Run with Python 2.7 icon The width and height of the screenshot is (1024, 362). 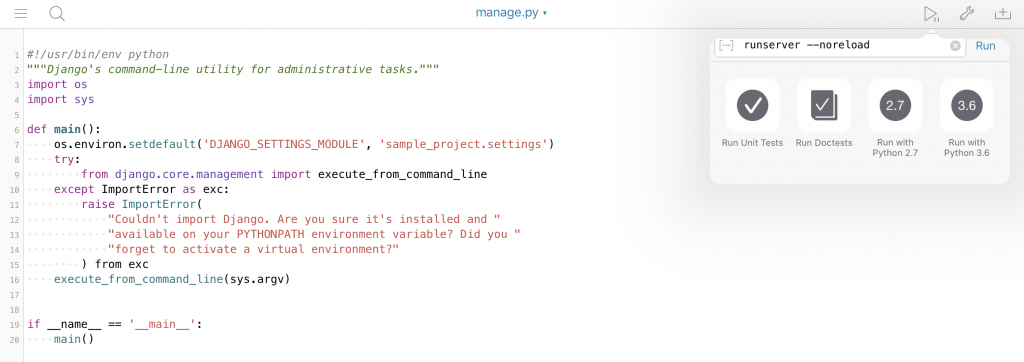point(895,105)
